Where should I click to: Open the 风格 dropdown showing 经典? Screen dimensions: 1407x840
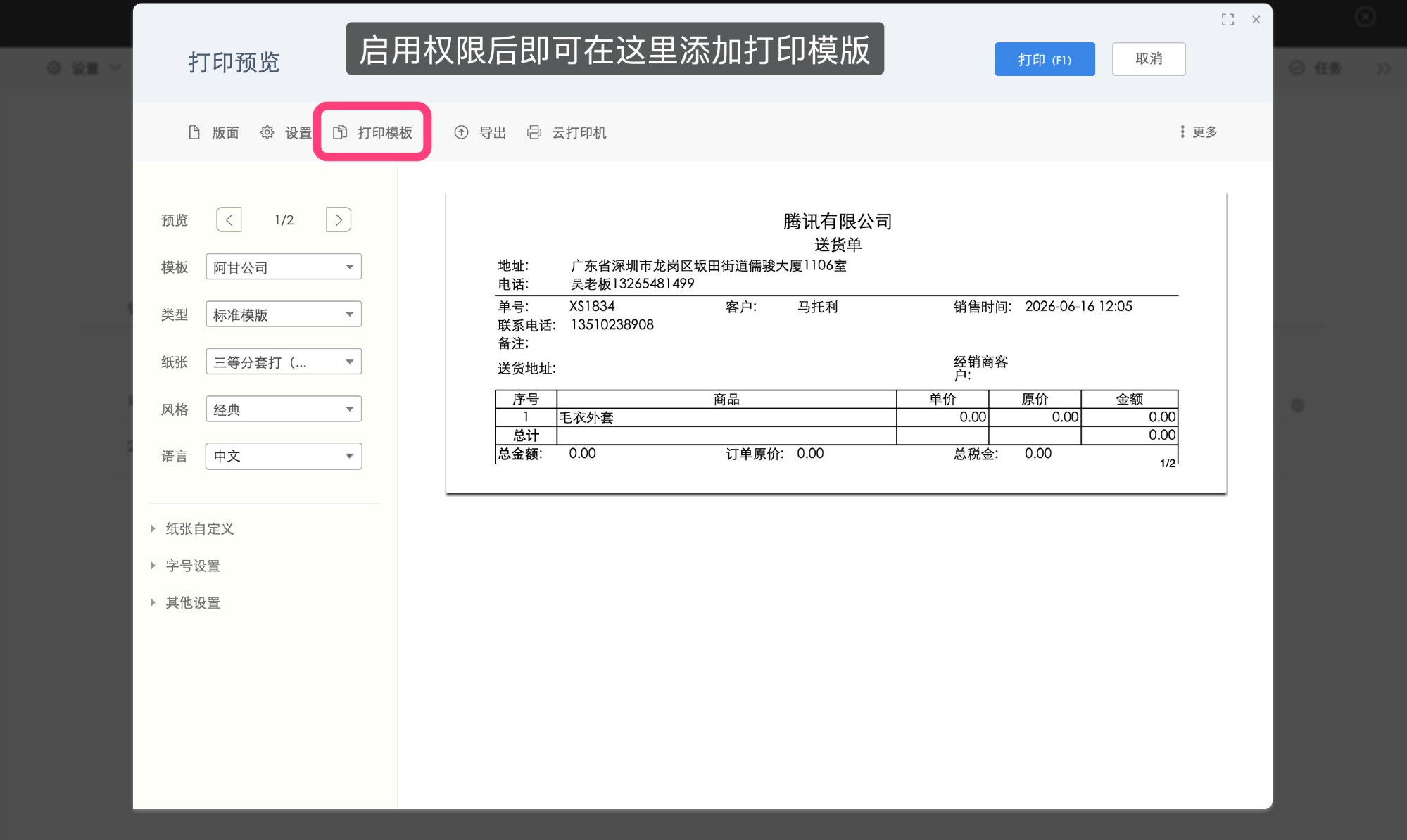tap(284, 409)
